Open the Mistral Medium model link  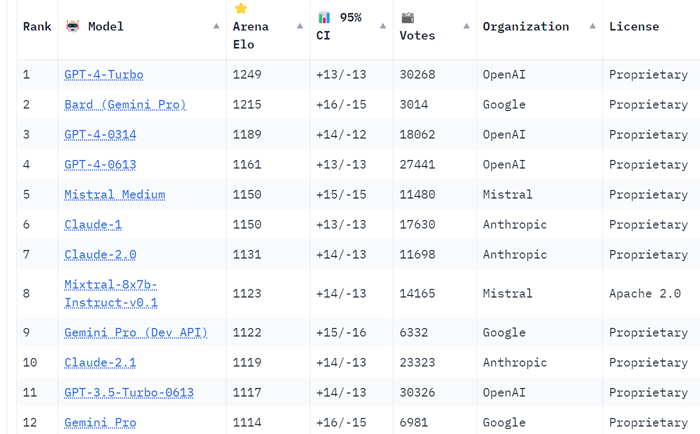(x=114, y=194)
